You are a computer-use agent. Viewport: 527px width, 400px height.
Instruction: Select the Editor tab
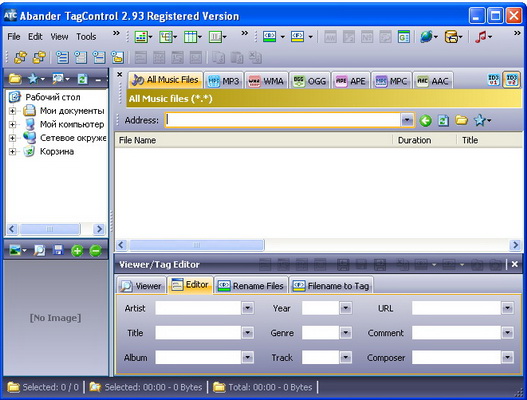190,285
